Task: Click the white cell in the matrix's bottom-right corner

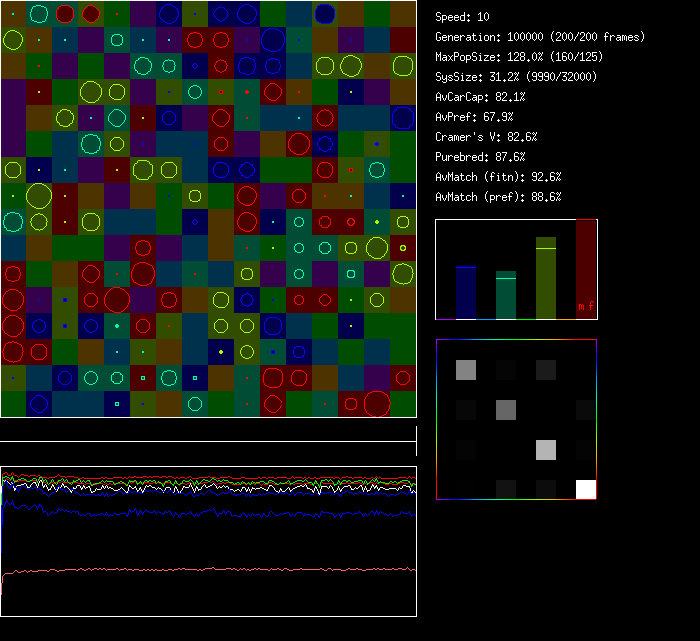Action: (586, 489)
